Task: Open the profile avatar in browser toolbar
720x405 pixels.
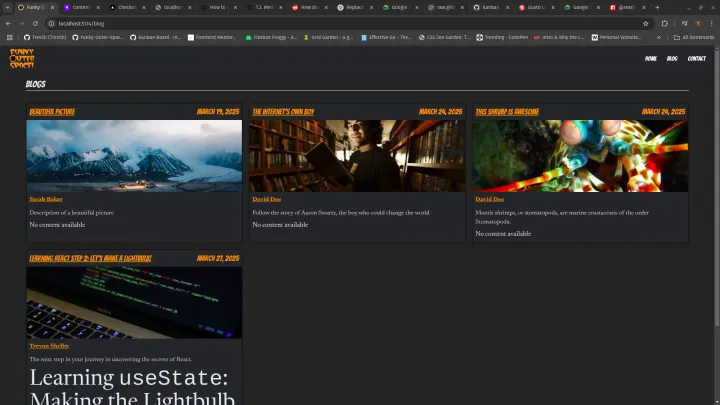Action: [698, 23]
